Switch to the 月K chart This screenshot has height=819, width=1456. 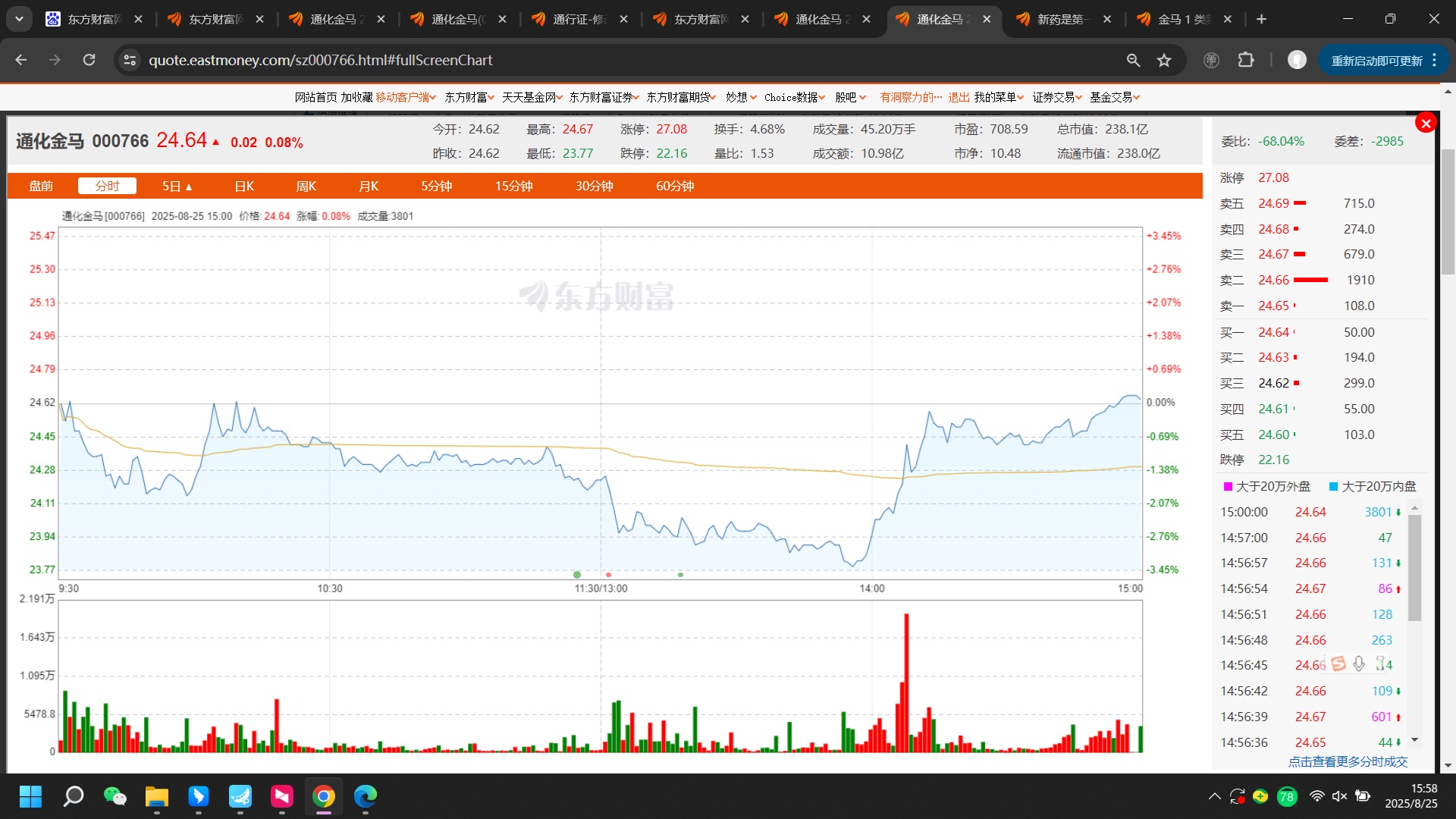coord(369,186)
